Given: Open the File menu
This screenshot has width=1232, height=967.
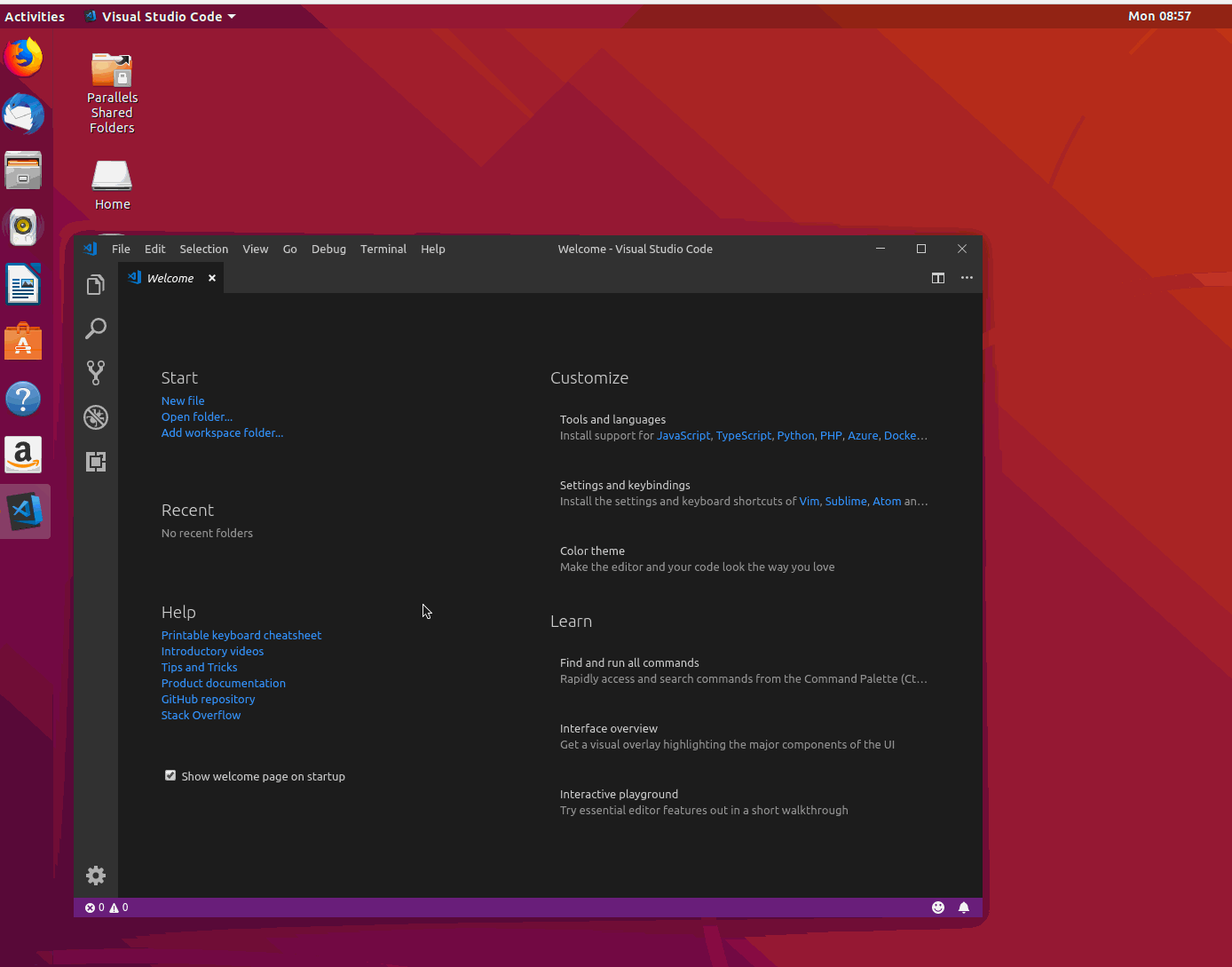Looking at the screenshot, I should [x=121, y=249].
